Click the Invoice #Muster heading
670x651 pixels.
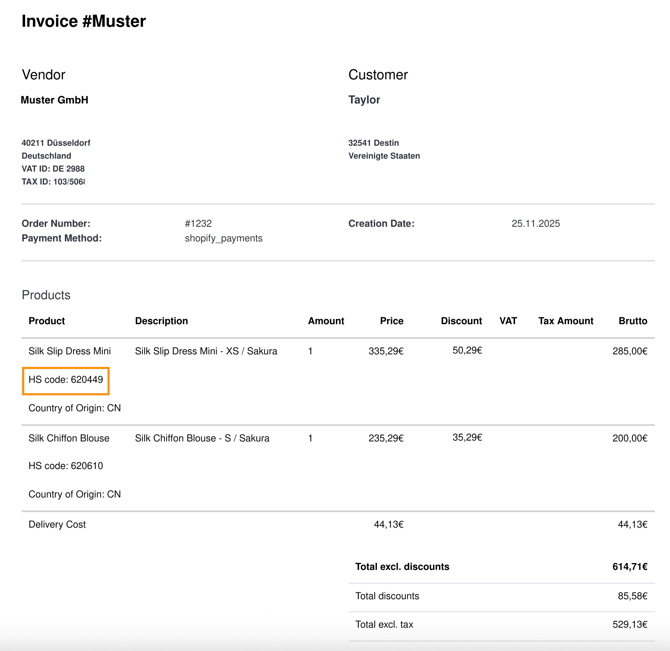tap(84, 21)
